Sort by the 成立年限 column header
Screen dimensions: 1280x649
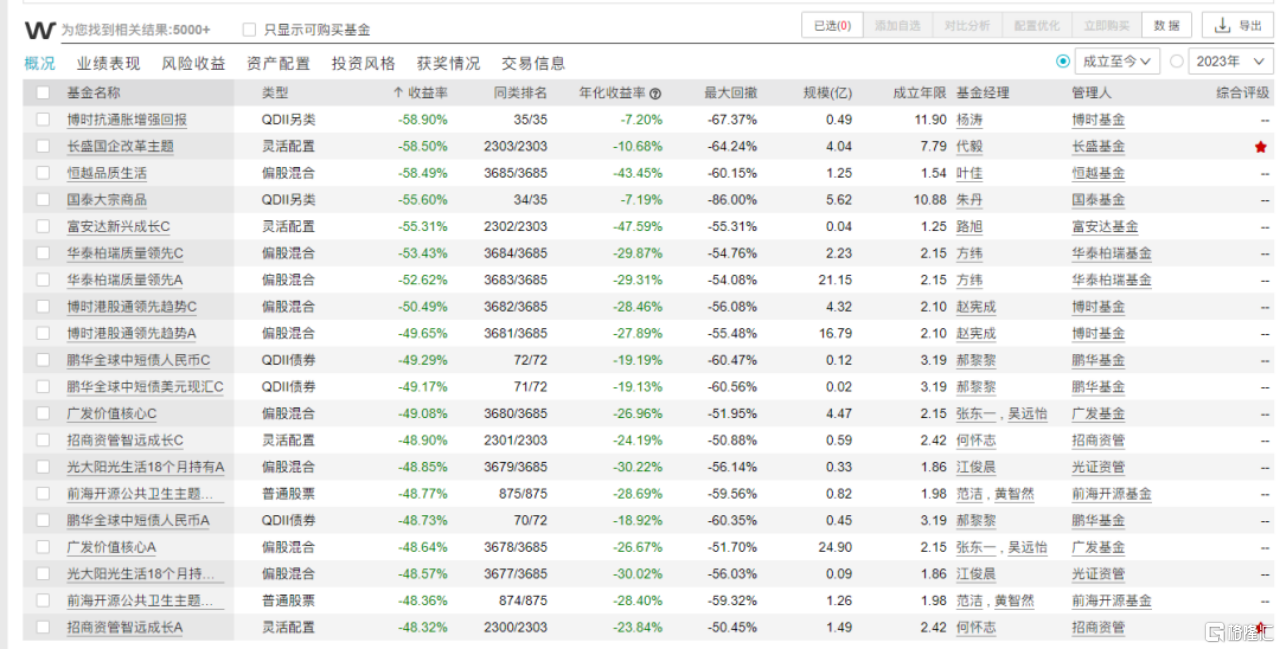[919, 93]
